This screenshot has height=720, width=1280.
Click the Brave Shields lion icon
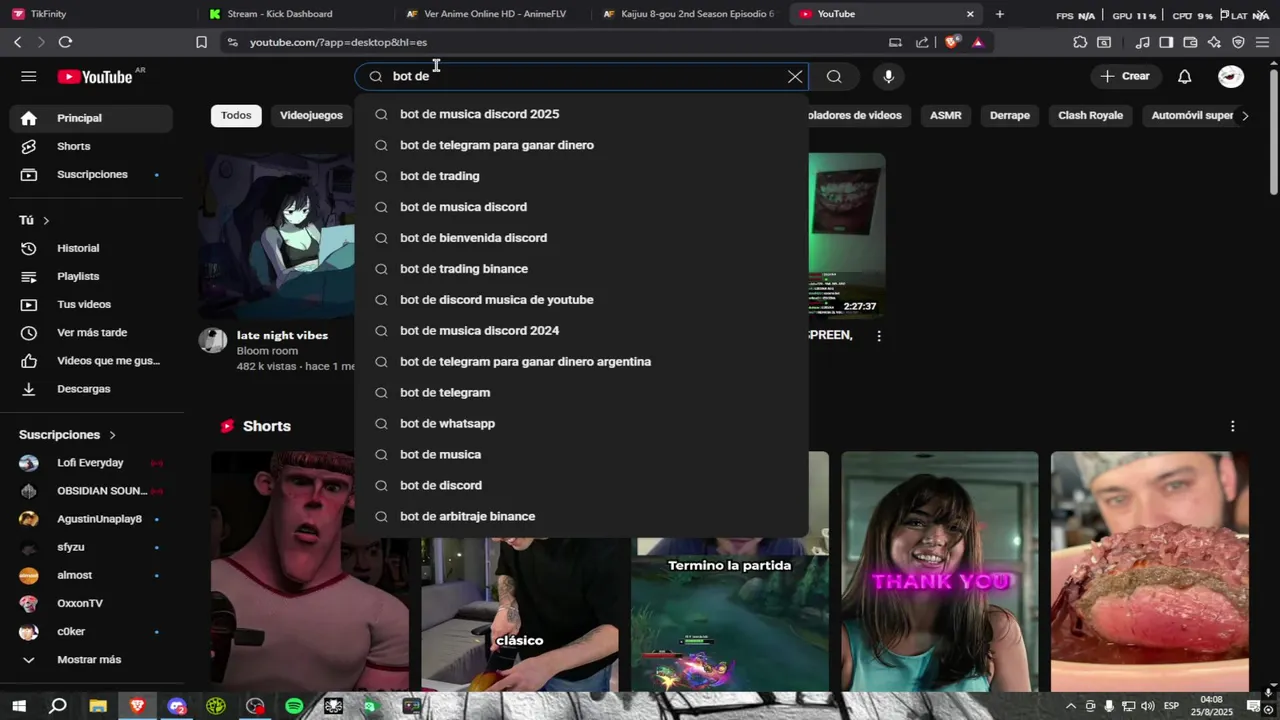coord(952,42)
